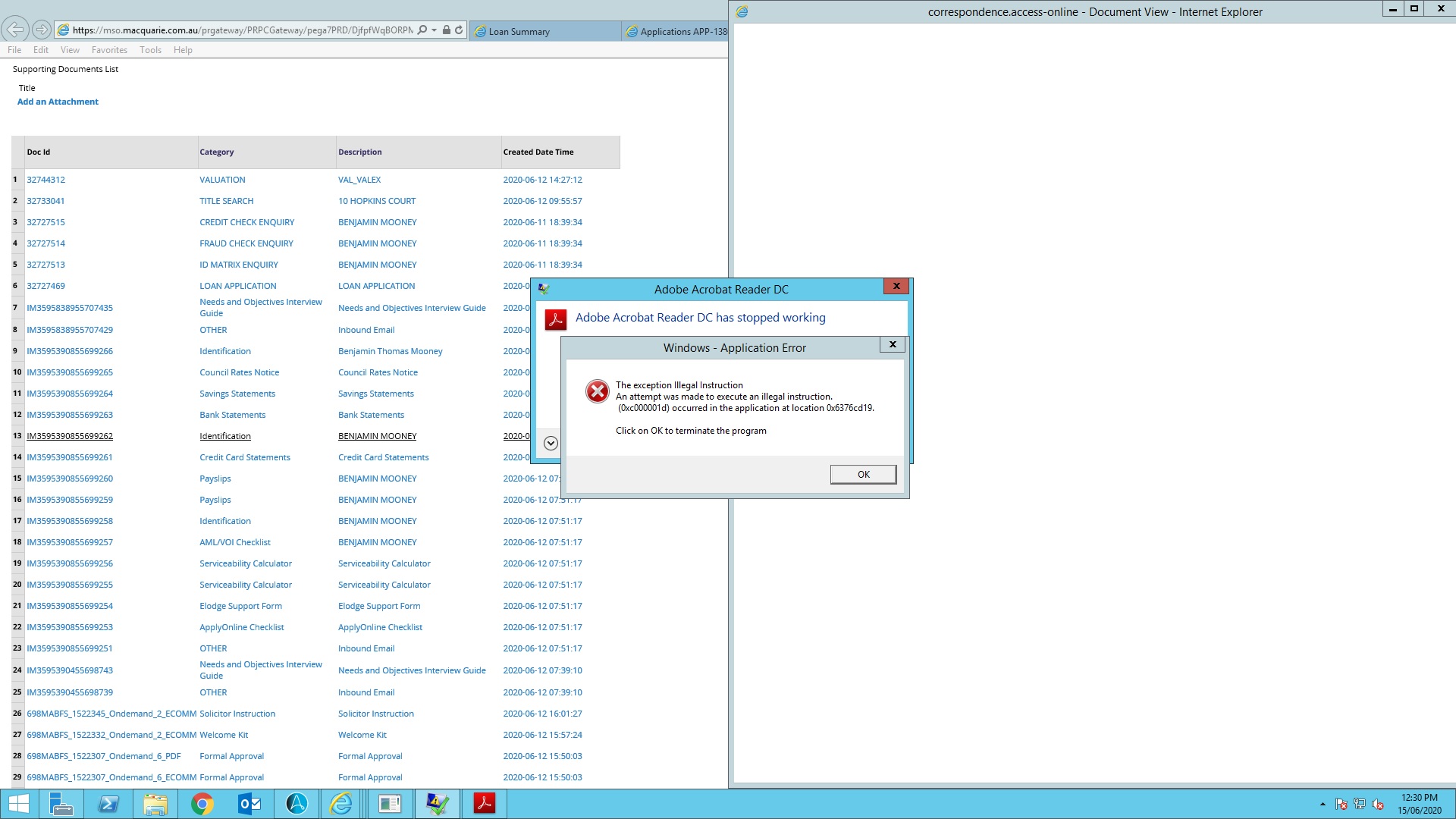This screenshot has height=819, width=1456.
Task: Open the search options dropdown in address bar
Action: [434, 30]
